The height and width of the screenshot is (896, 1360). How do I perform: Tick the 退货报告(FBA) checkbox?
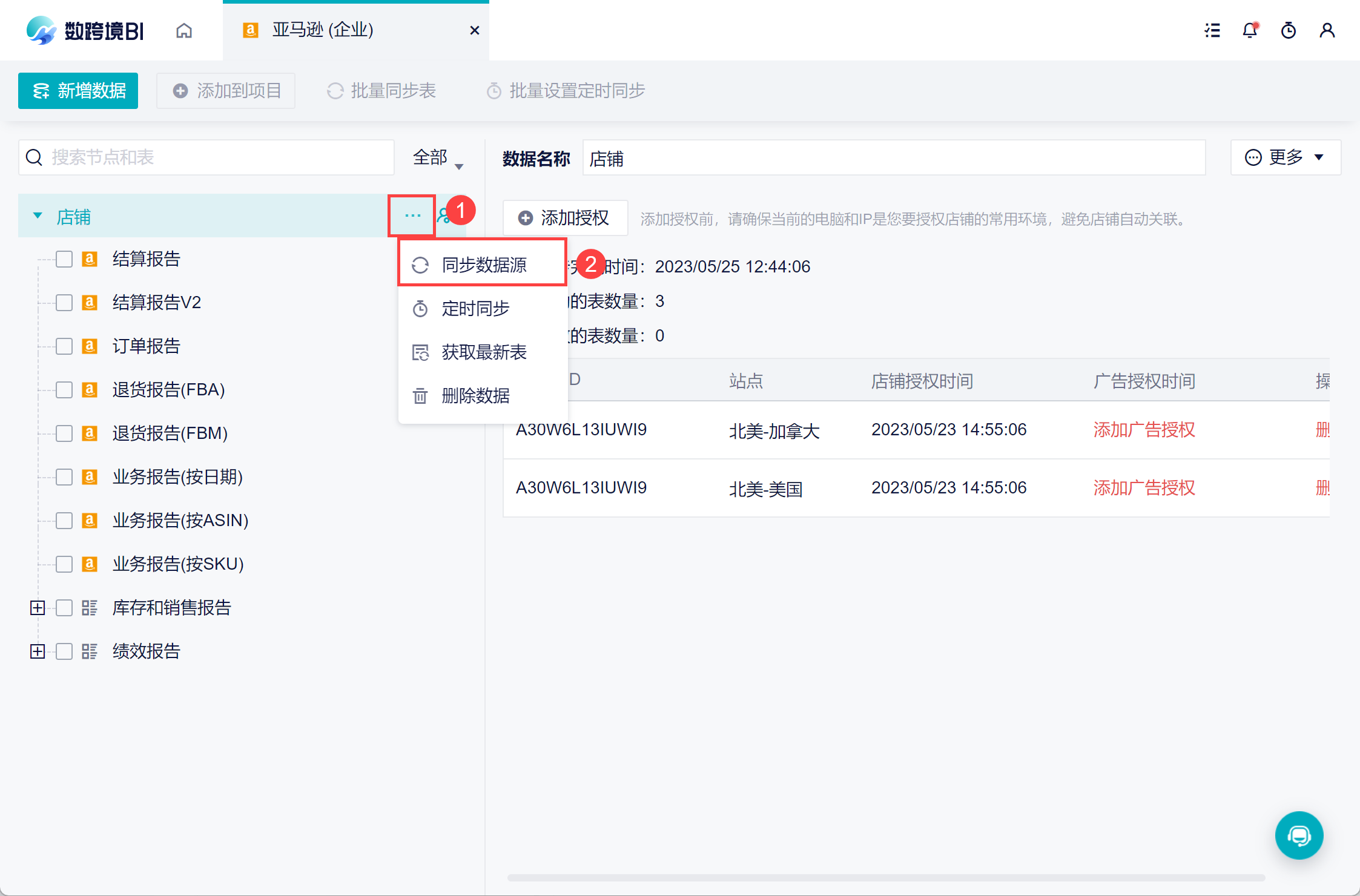(x=64, y=389)
